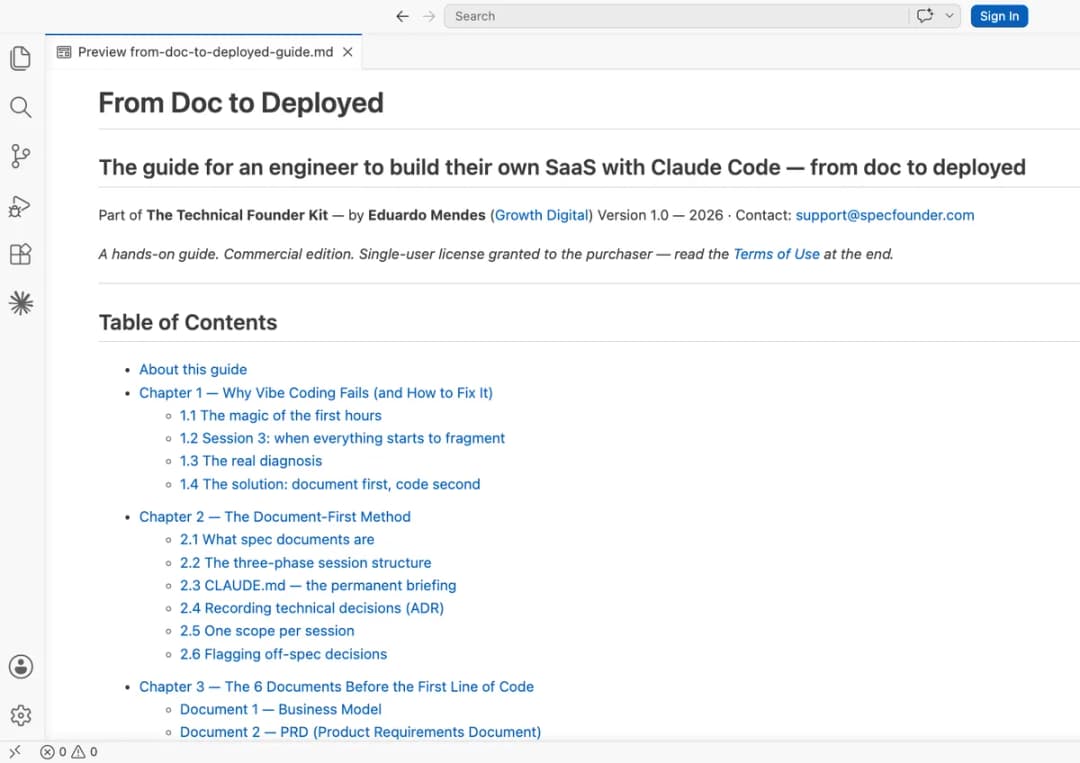Click the From Doc to Deployed heading

[241, 103]
